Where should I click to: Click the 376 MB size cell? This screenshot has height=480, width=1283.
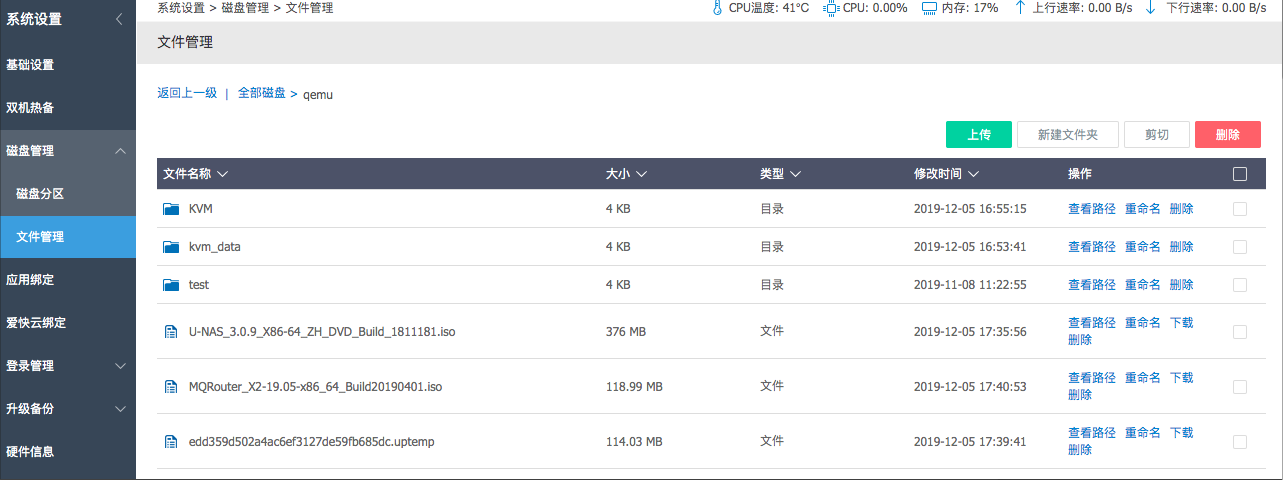click(626, 331)
